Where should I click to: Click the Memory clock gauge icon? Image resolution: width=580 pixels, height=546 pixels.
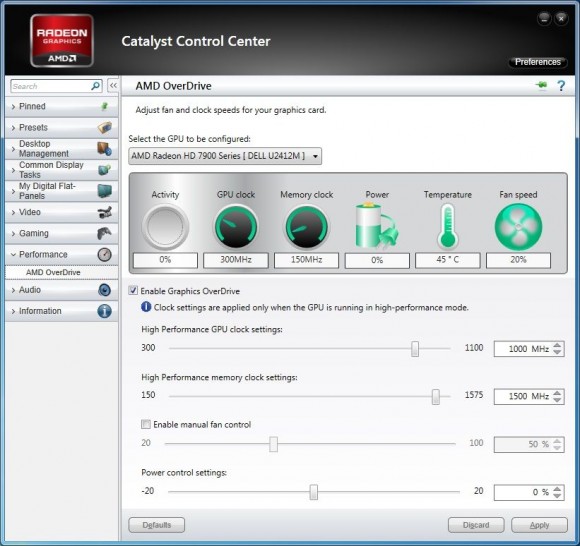[x=307, y=227]
